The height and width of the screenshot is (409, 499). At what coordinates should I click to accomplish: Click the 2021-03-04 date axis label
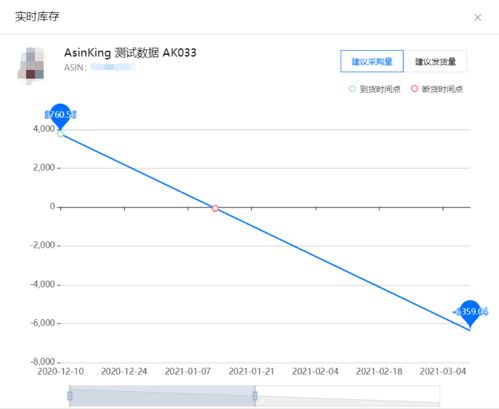click(443, 371)
